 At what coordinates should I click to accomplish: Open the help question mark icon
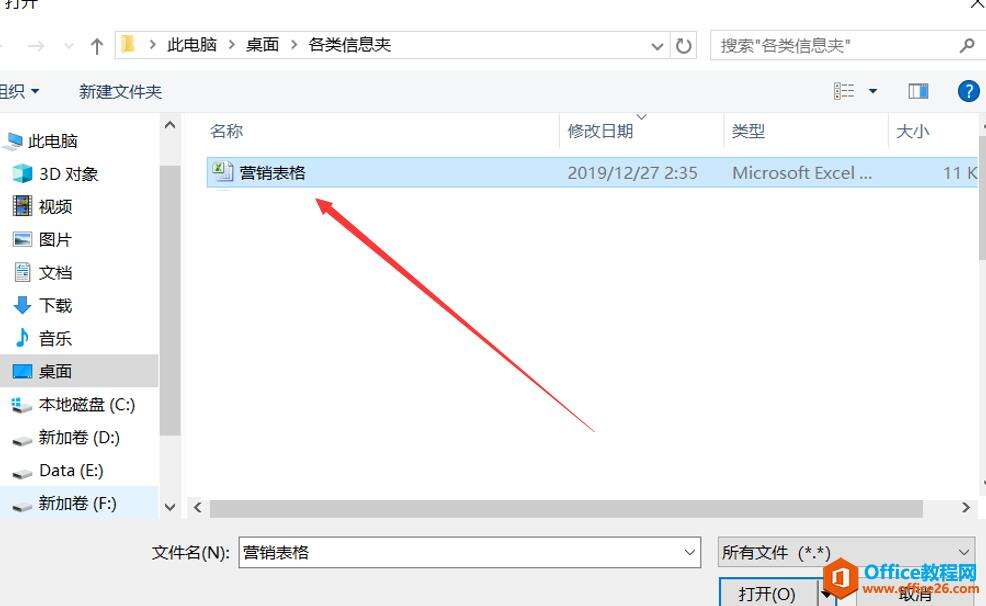(968, 91)
